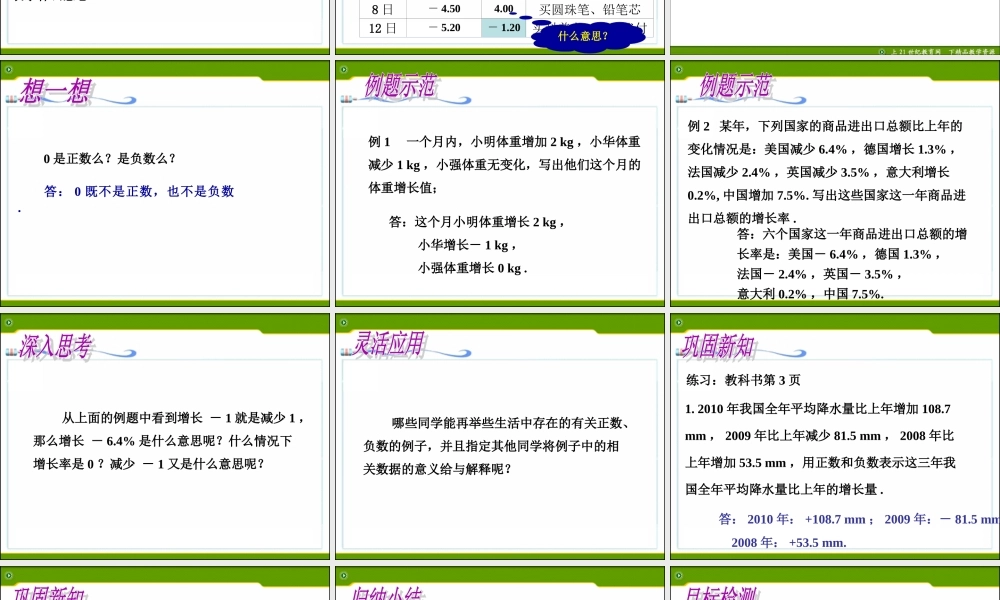
Task: Click the highlighted − 1.20 table cell
Action: 504,28
